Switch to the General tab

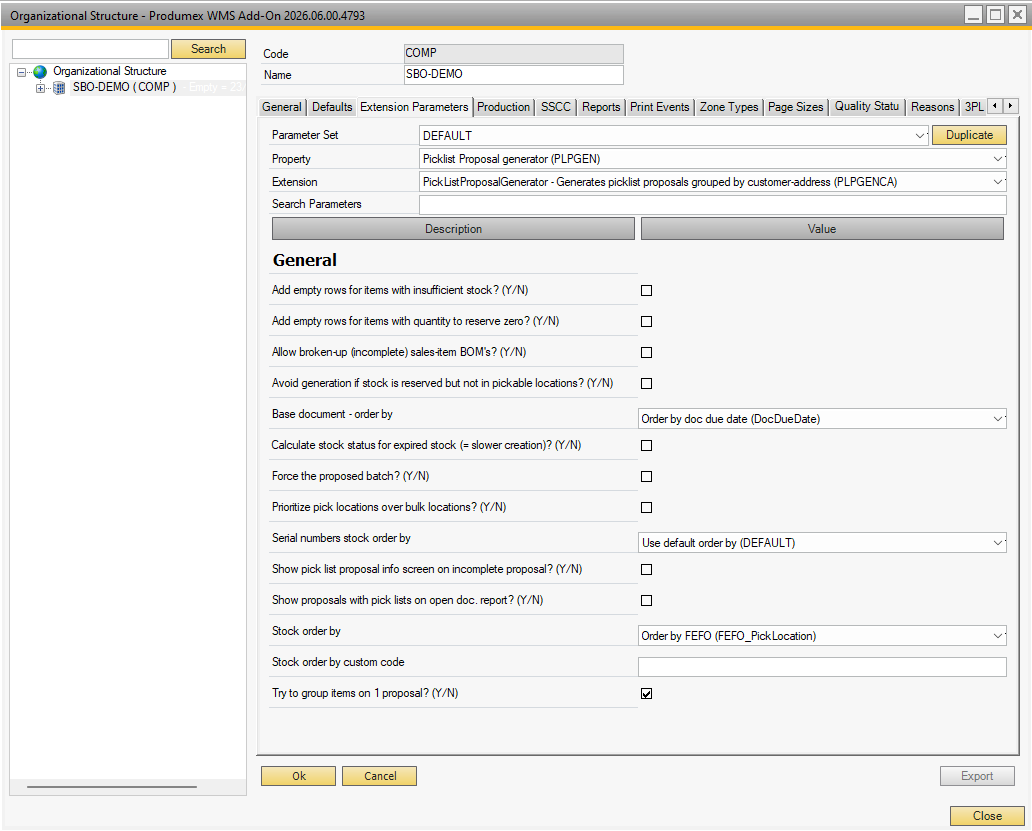[282, 107]
